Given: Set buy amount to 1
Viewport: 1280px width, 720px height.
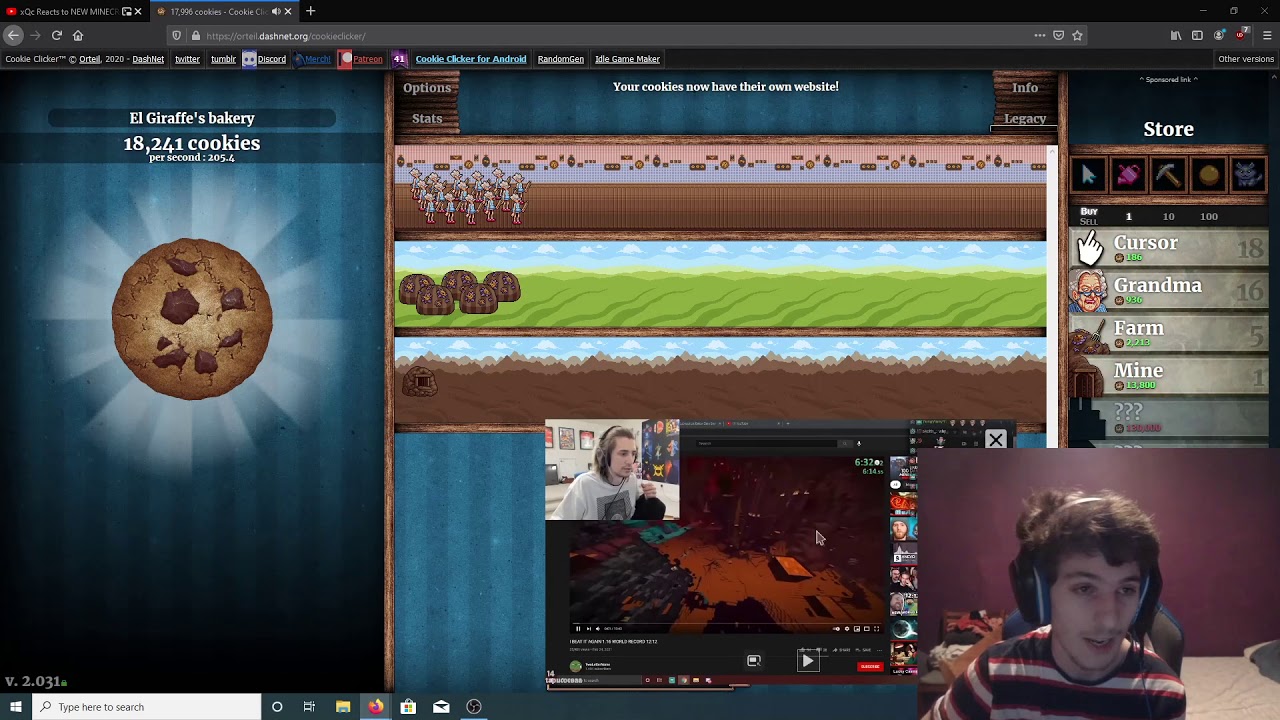Looking at the screenshot, I should (x=1129, y=216).
